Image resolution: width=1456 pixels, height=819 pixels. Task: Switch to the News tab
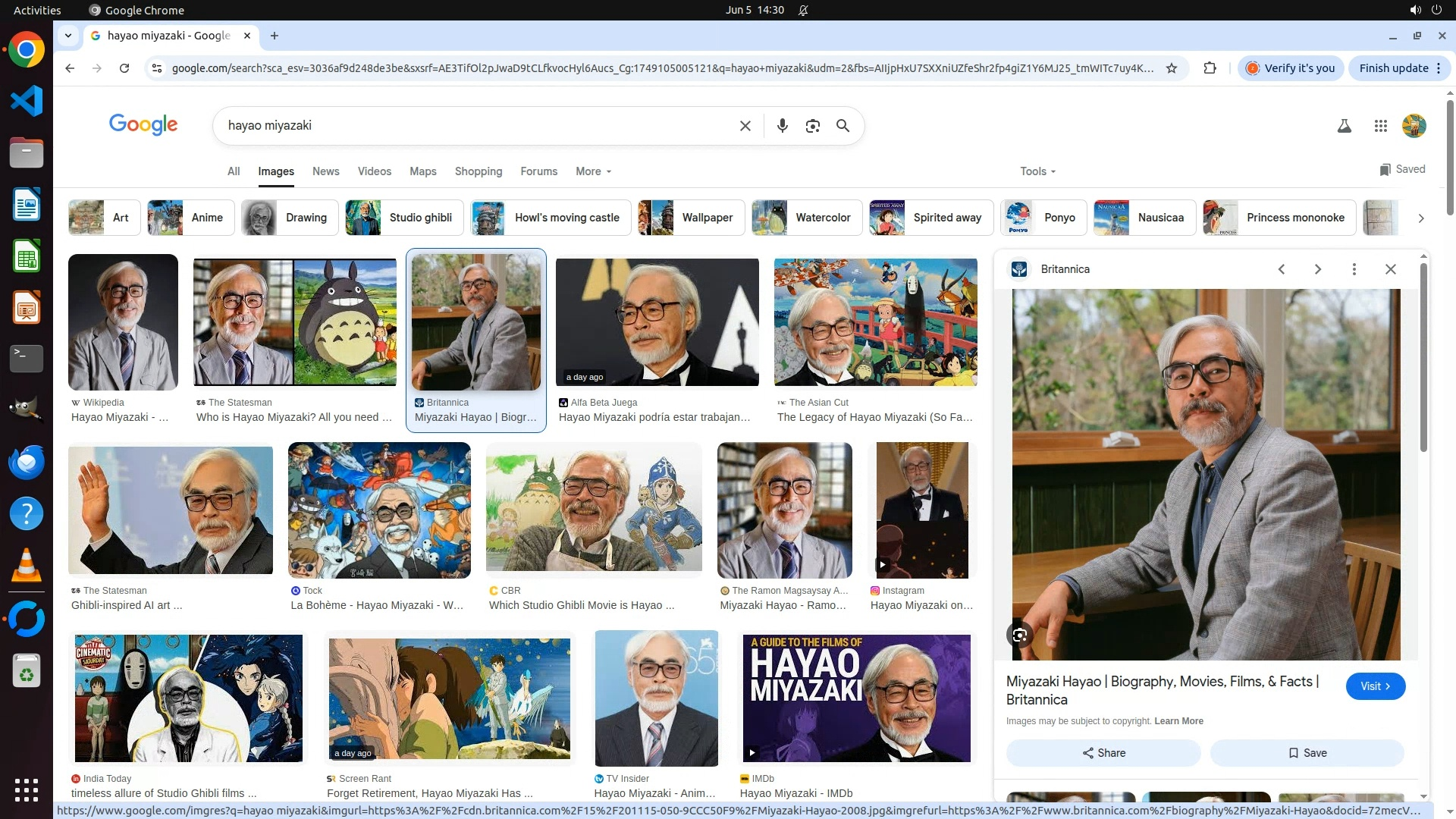[x=325, y=171]
